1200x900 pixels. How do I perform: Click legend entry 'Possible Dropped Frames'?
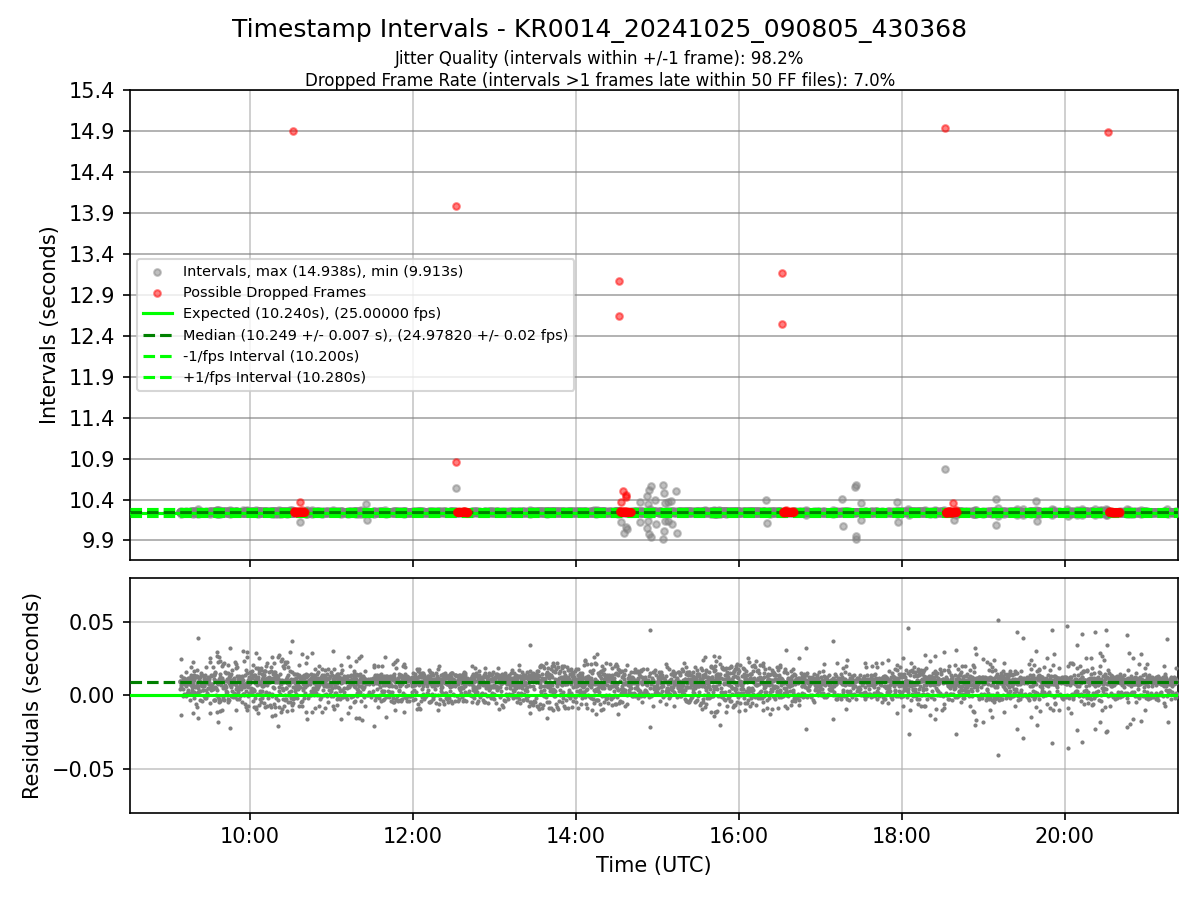(x=274, y=292)
